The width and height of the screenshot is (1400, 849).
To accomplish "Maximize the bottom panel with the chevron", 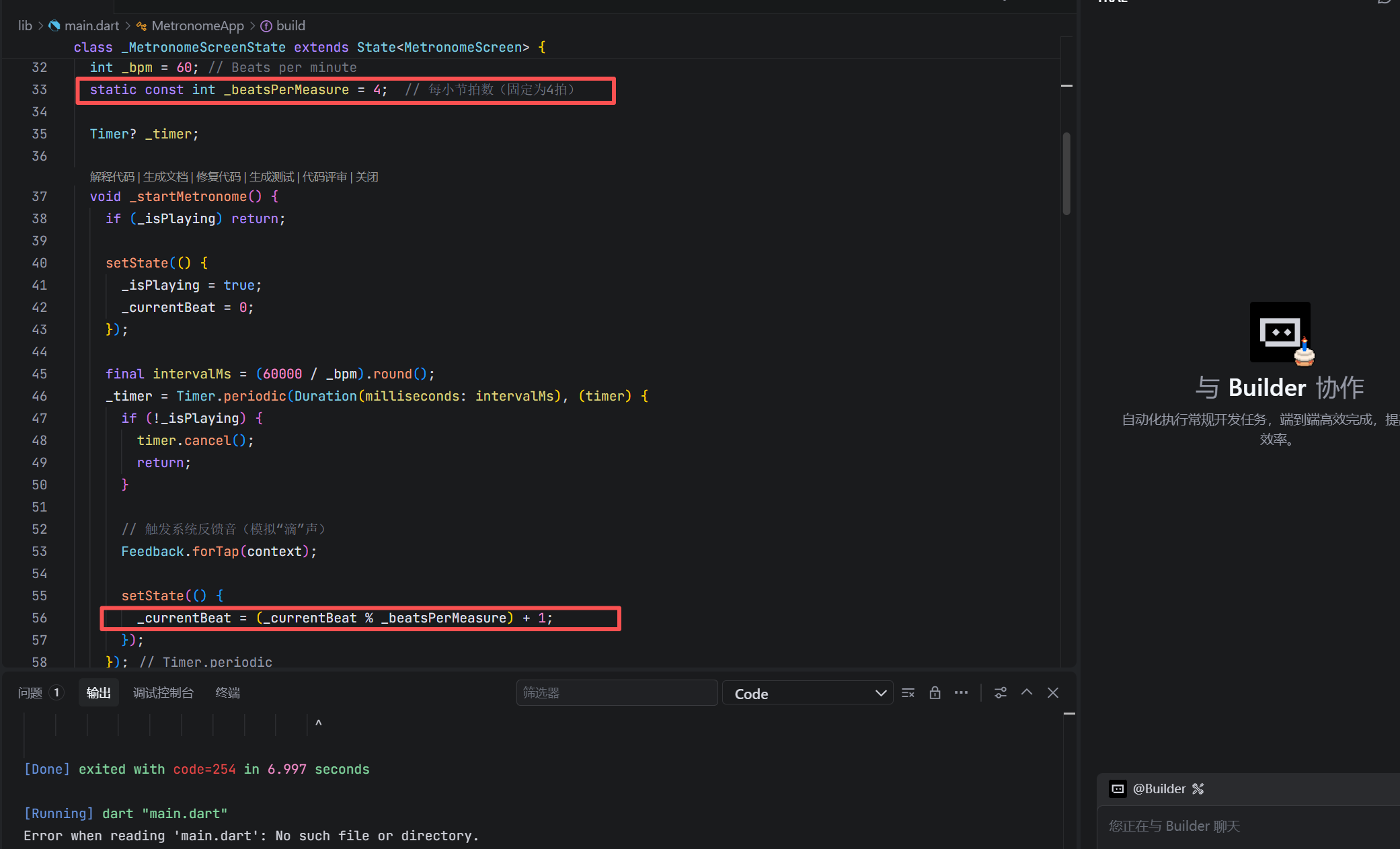I will (1027, 692).
